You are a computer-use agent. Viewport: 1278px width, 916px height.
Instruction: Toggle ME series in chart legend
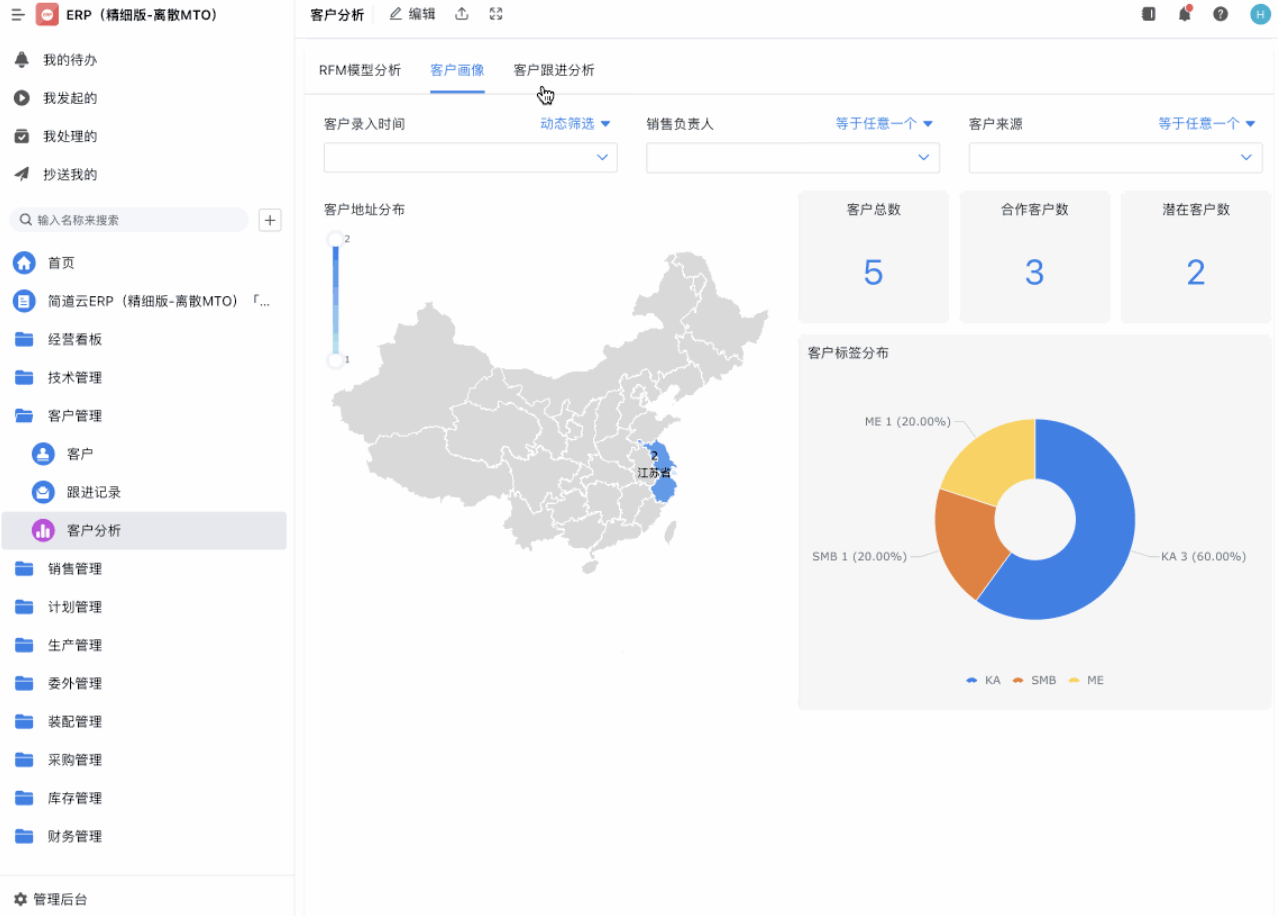click(x=1086, y=680)
